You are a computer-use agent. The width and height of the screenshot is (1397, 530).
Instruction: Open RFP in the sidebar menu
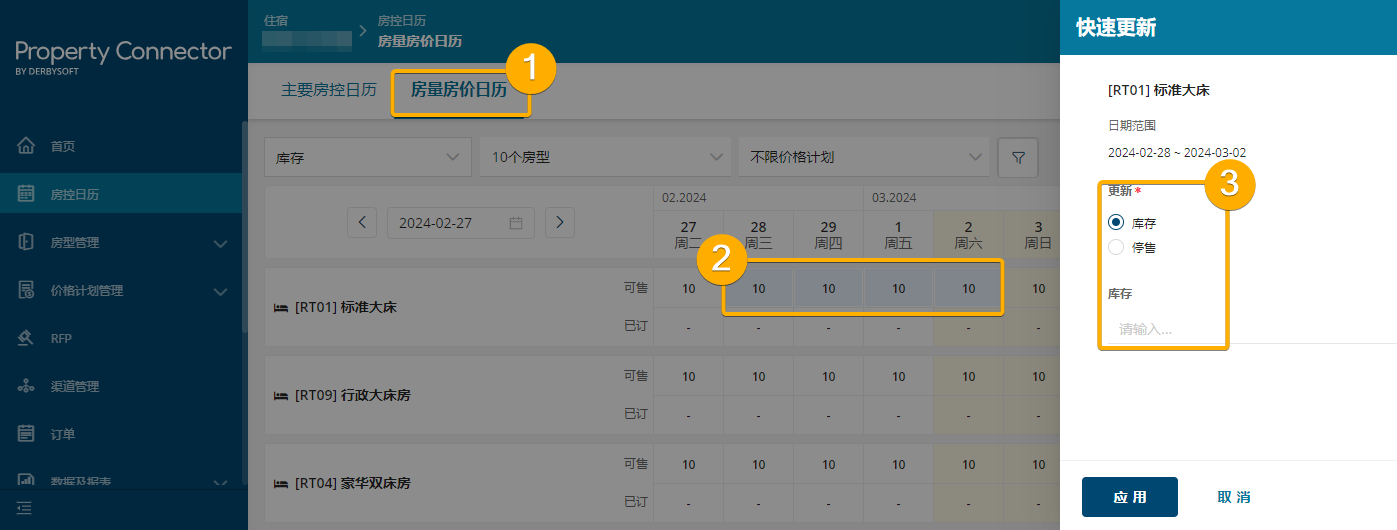[x=61, y=338]
